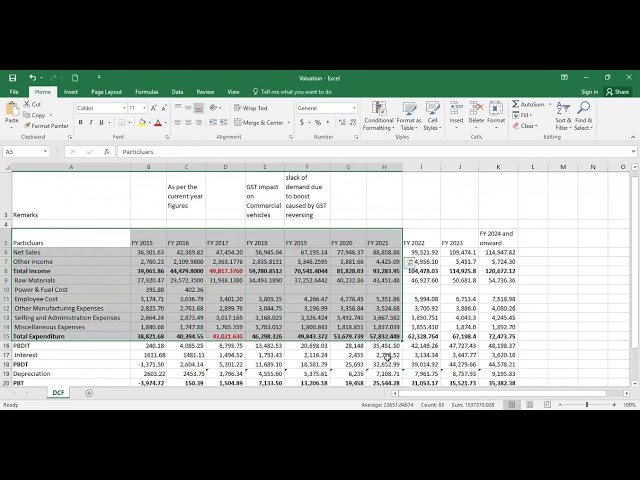Open the General number format dropdown
640x480 pixels.
coord(354,108)
